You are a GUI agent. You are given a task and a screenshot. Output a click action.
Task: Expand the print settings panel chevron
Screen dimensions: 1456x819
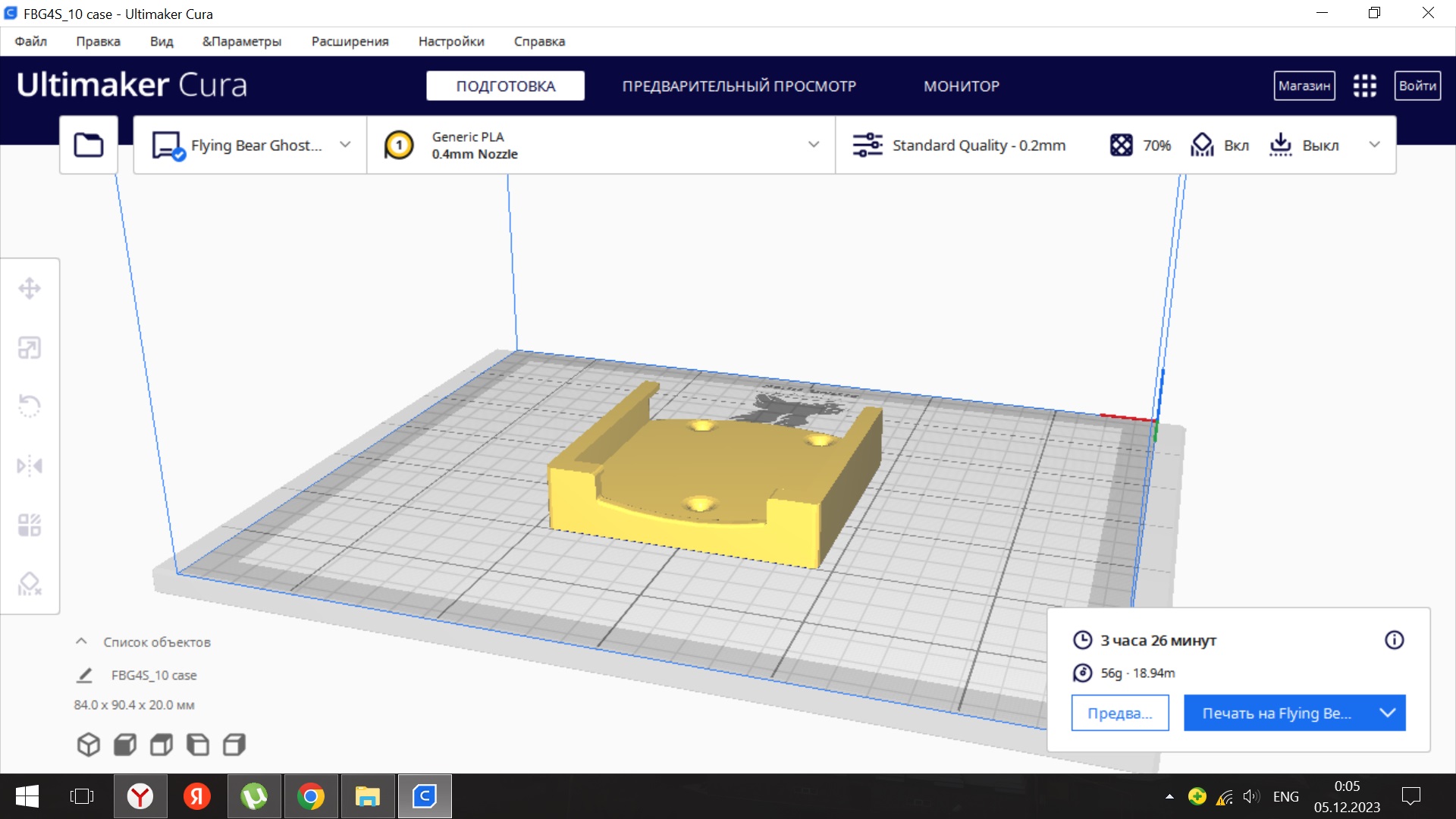[x=1374, y=145]
